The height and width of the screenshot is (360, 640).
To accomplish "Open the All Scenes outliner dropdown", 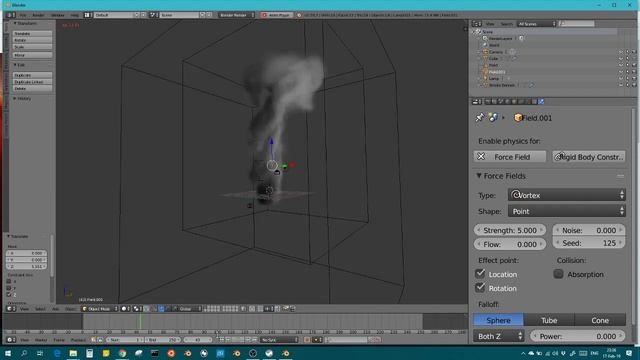I will point(536,24).
